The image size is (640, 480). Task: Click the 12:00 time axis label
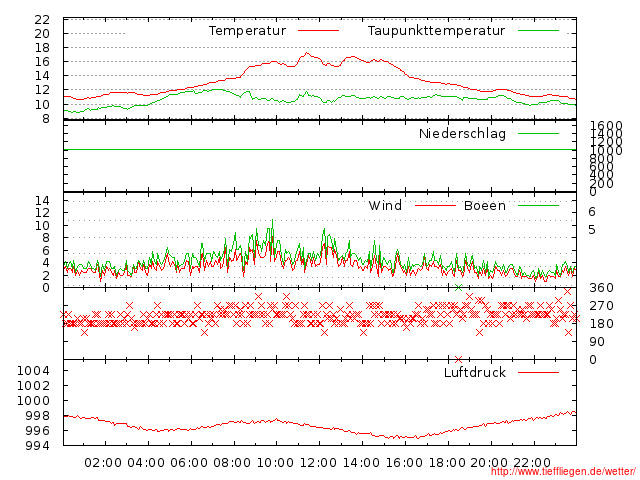[x=318, y=463]
